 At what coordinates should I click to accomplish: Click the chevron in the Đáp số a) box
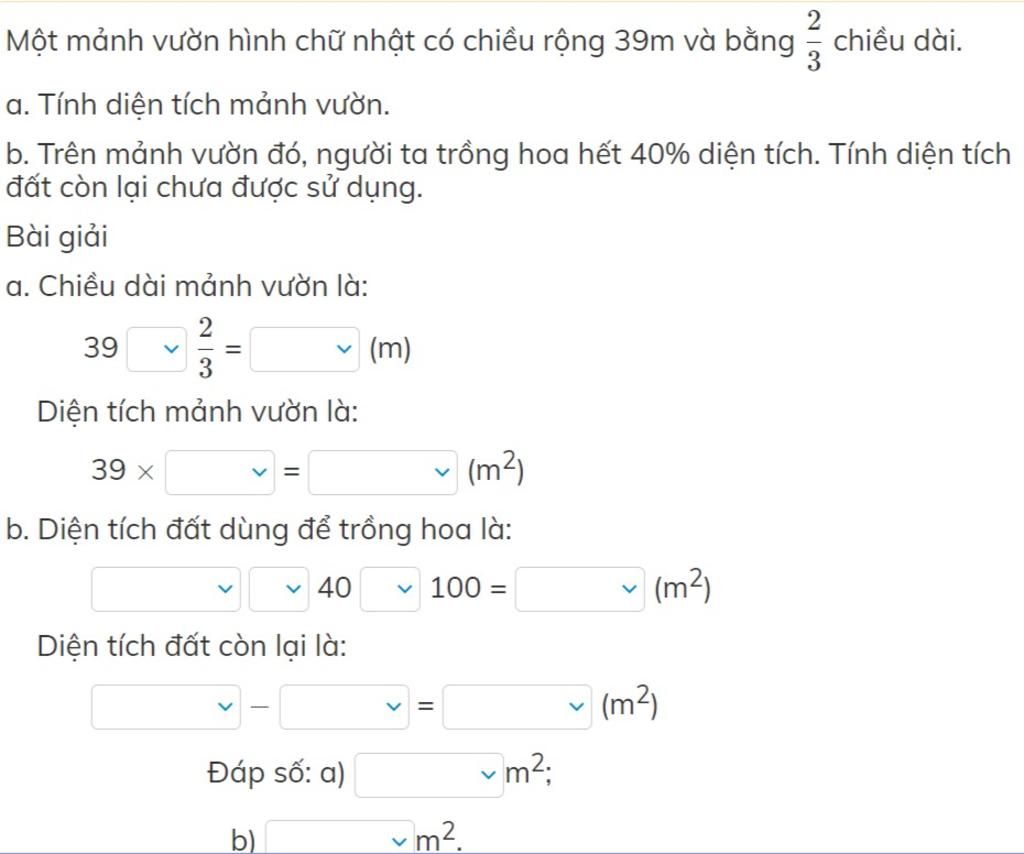pos(488,775)
